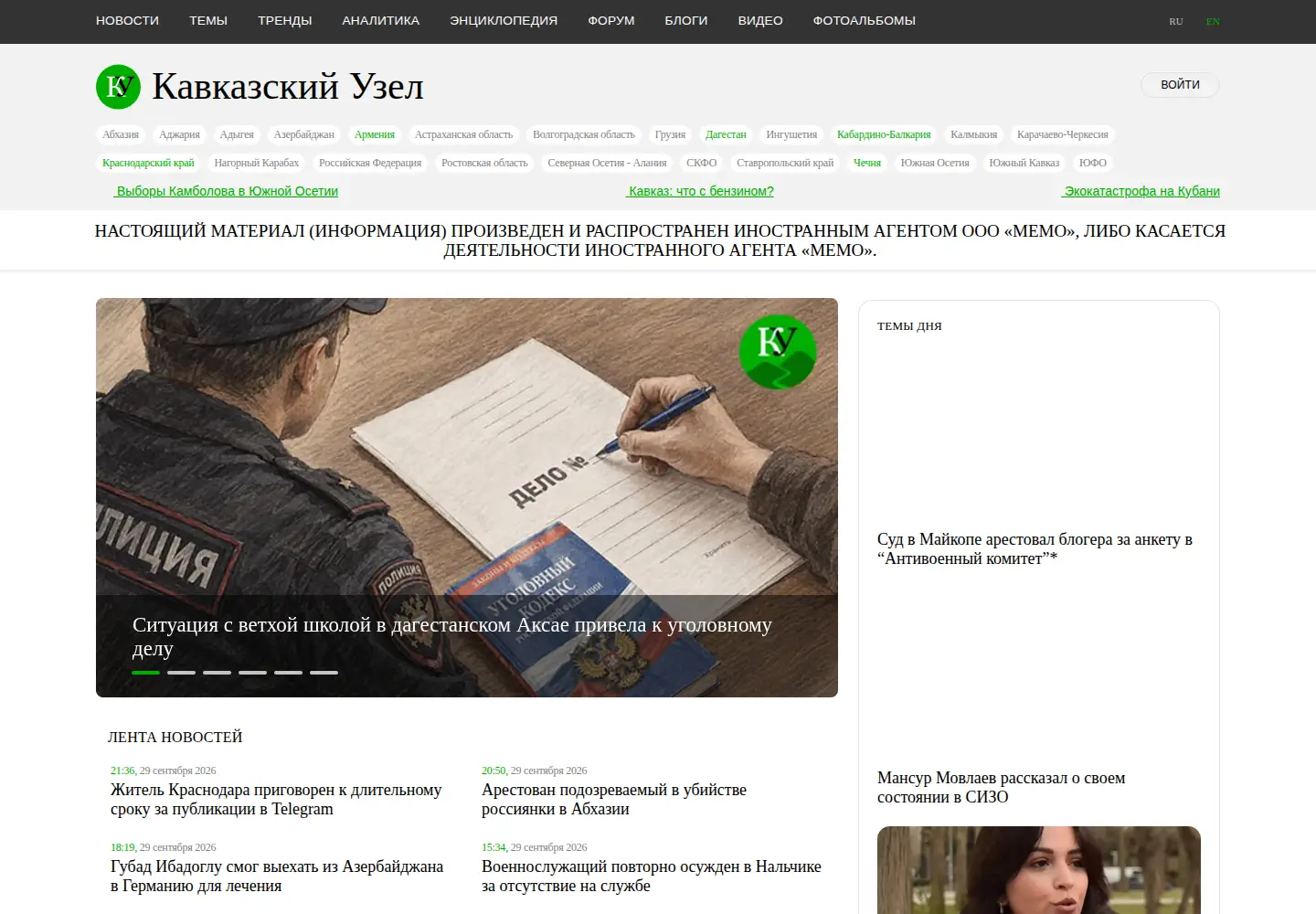1316x914 pixels.
Task: Click the green Кавказский Узел logo icon
Action: (x=118, y=86)
